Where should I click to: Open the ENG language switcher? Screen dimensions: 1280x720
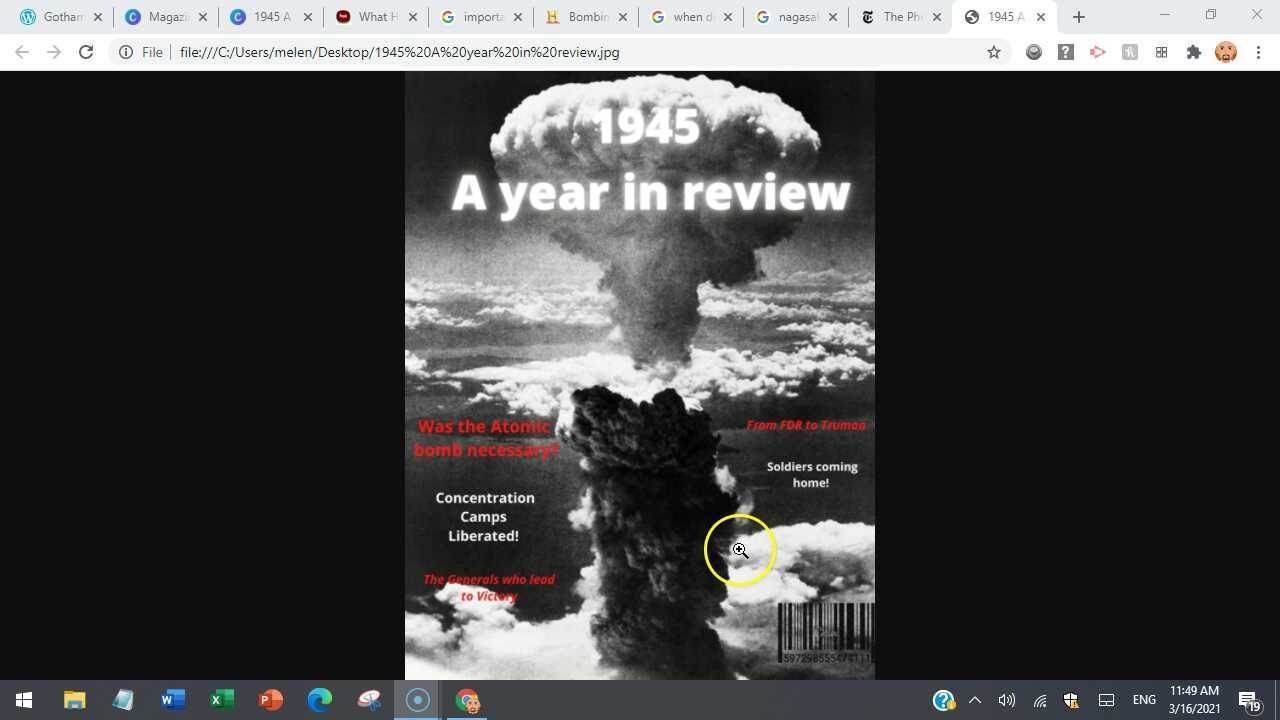pos(1143,699)
